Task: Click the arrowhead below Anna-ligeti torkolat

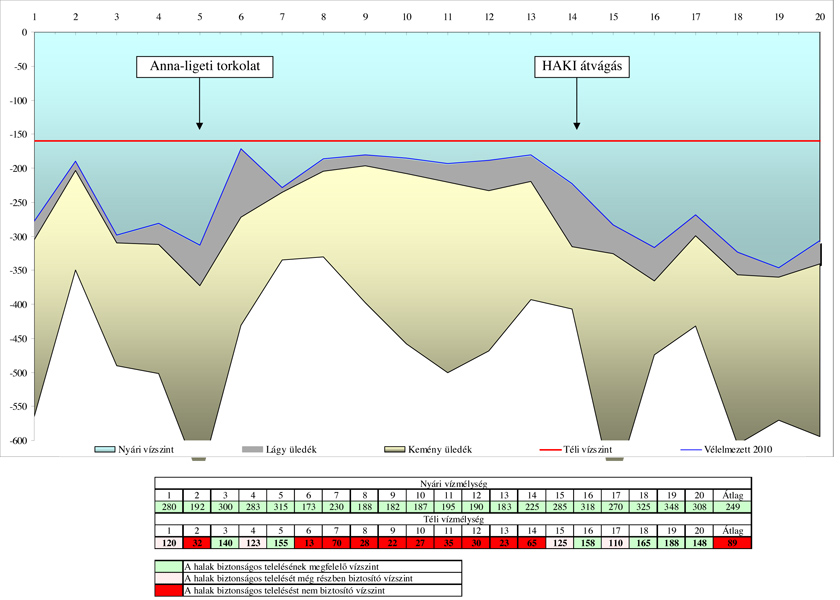Action: pyautogui.click(x=200, y=125)
